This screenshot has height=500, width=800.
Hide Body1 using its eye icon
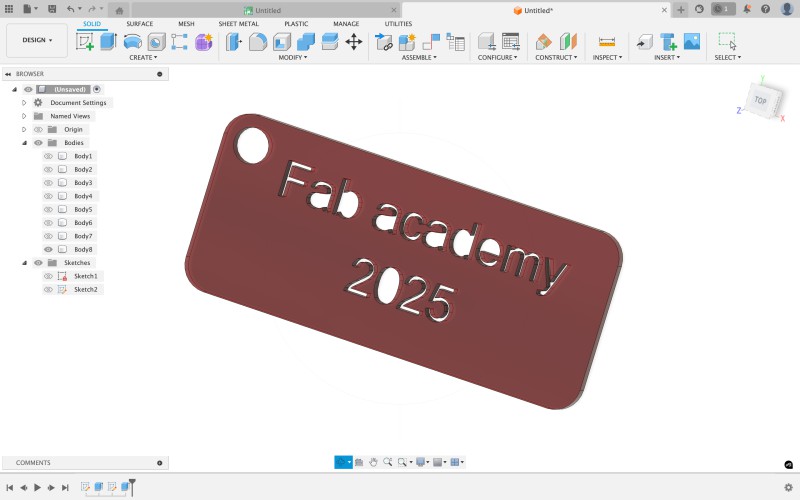48,156
